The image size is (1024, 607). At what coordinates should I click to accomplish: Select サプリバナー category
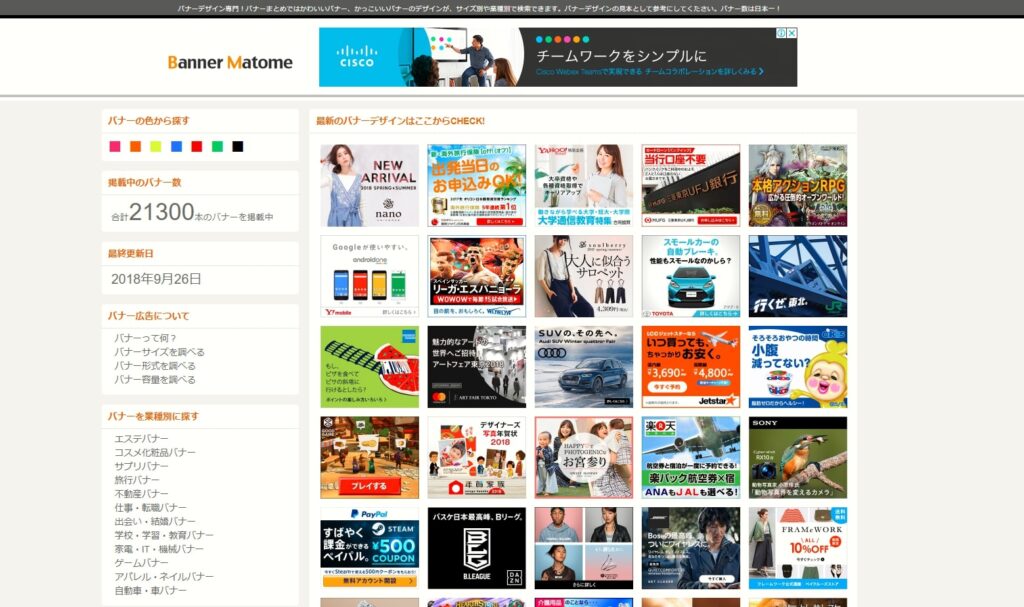[x=141, y=466]
